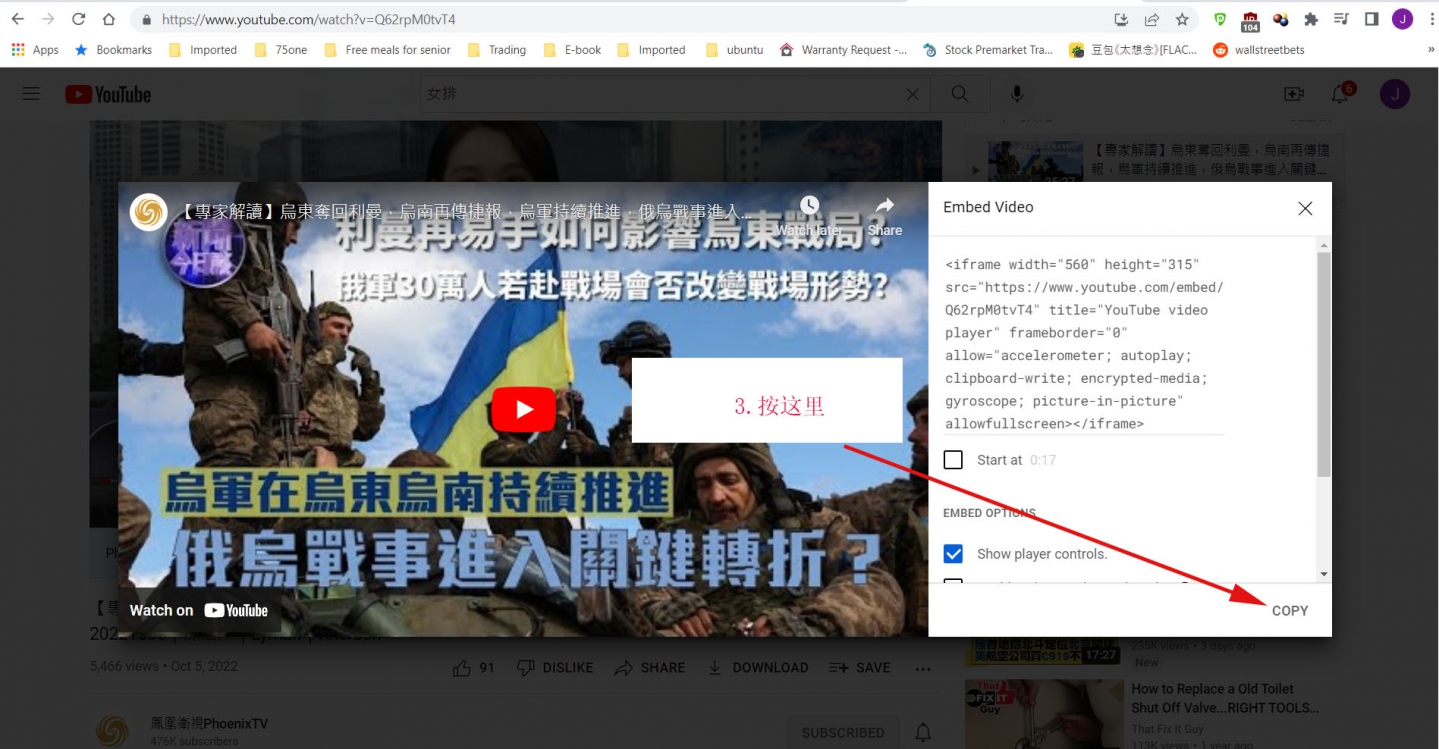
Task: Reload the YouTube page
Action: (x=78, y=19)
